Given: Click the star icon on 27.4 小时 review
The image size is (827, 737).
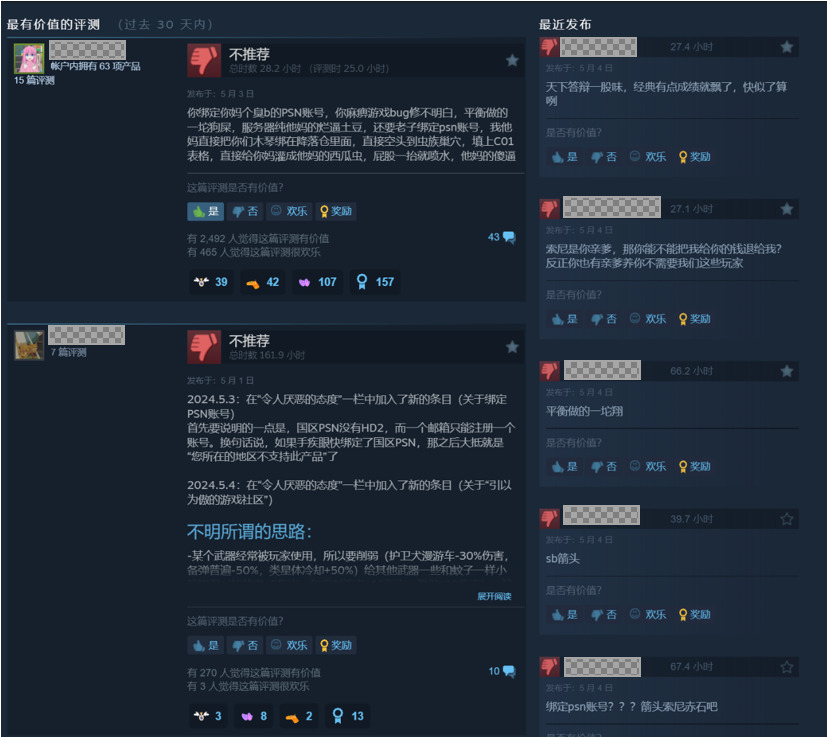Looking at the screenshot, I should [786, 47].
